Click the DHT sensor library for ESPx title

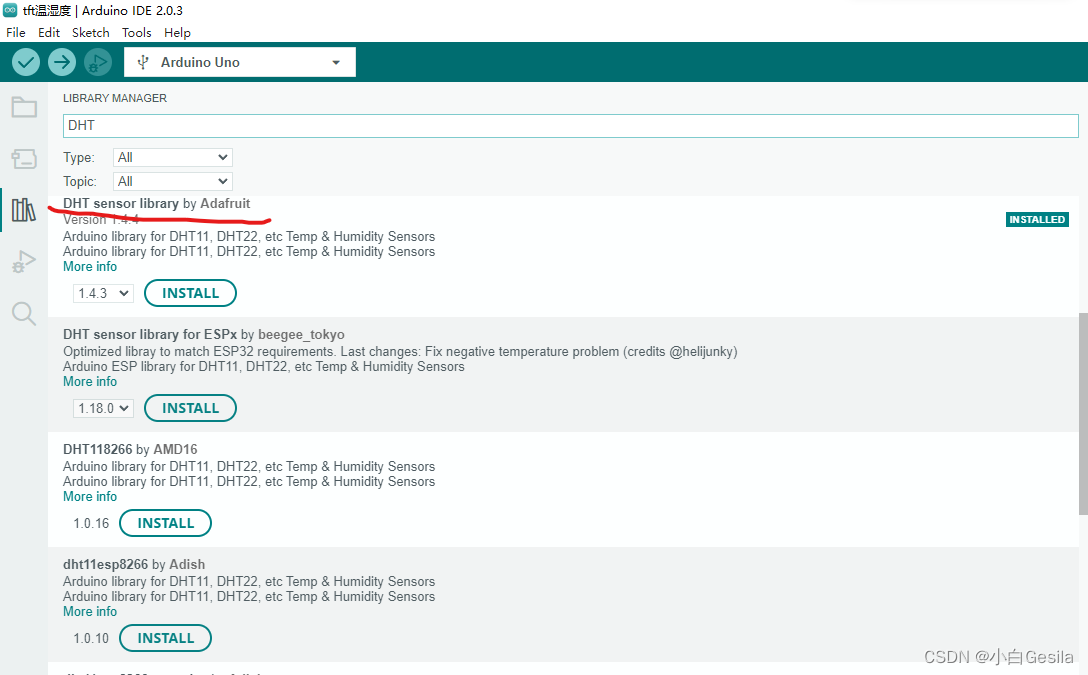pyautogui.click(x=204, y=334)
